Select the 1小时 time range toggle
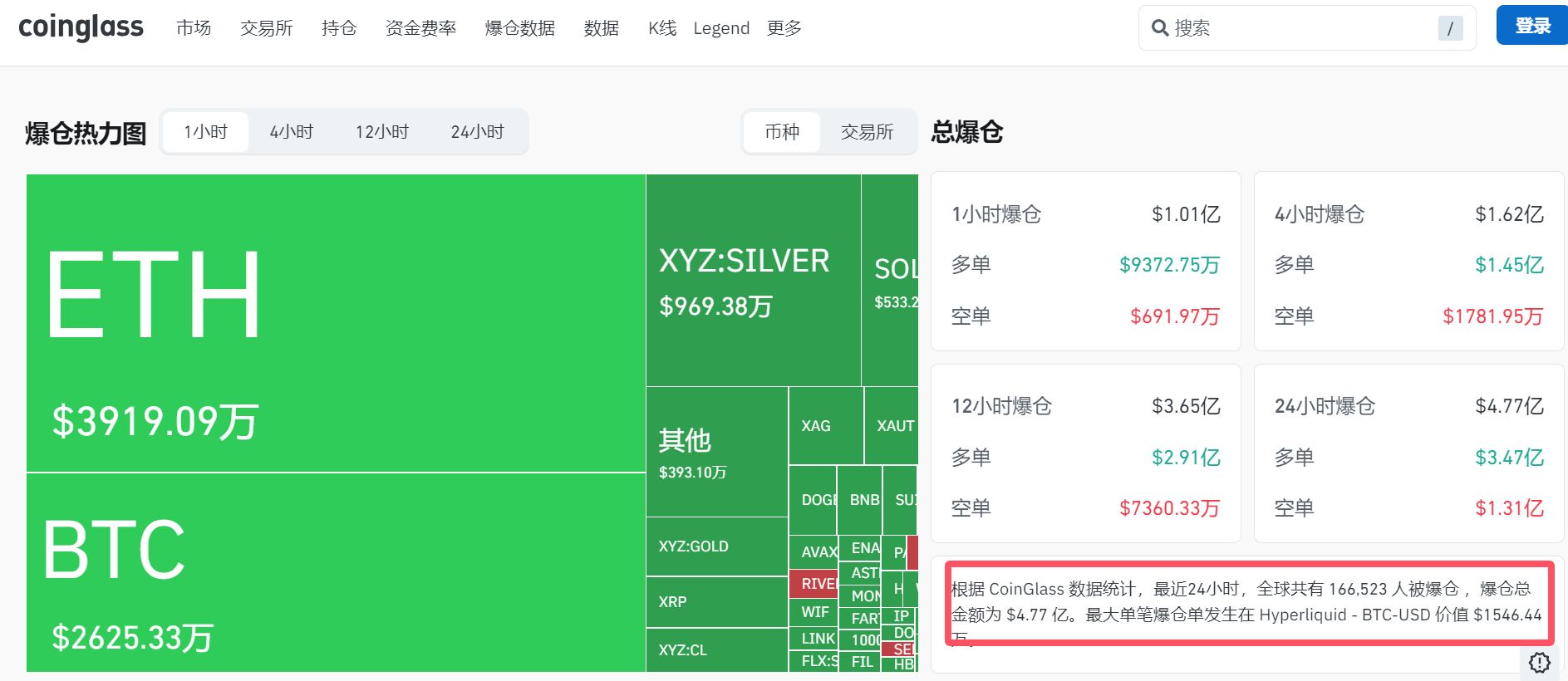 click(x=205, y=132)
